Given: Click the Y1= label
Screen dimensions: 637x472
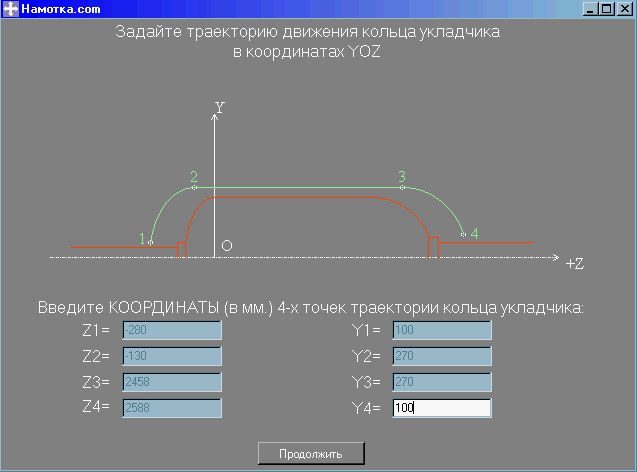Looking at the screenshot, I should (366, 330).
